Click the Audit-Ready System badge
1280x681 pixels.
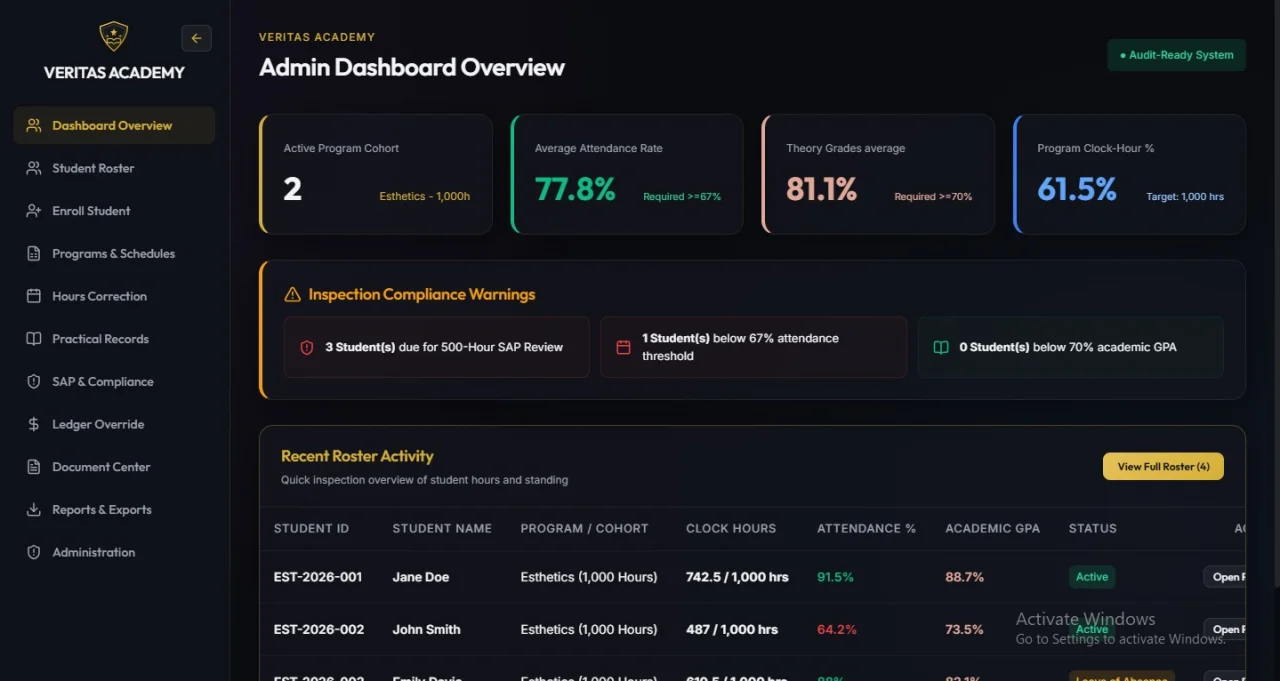click(x=1176, y=55)
